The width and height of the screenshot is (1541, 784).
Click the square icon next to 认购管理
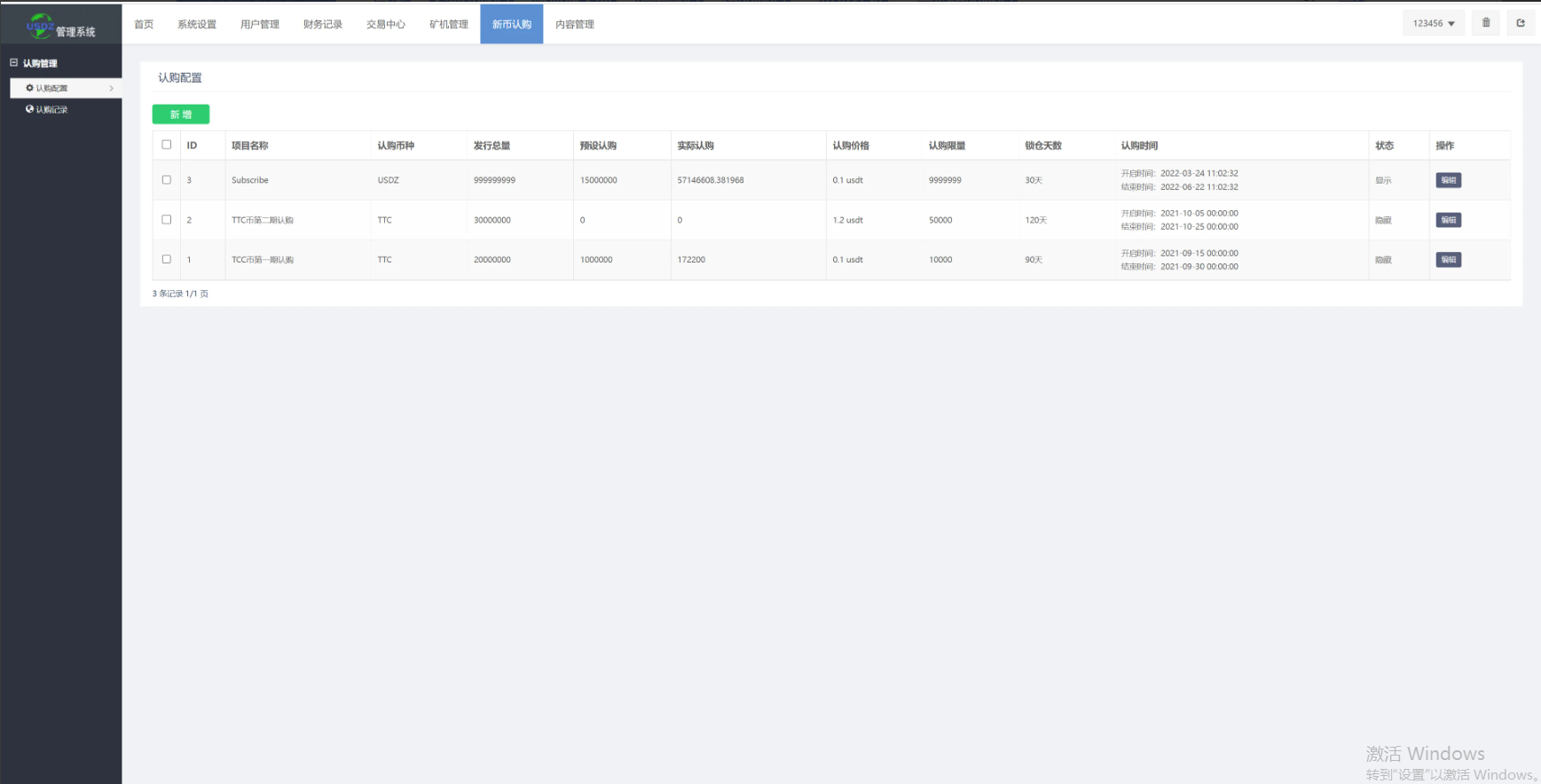(x=14, y=63)
